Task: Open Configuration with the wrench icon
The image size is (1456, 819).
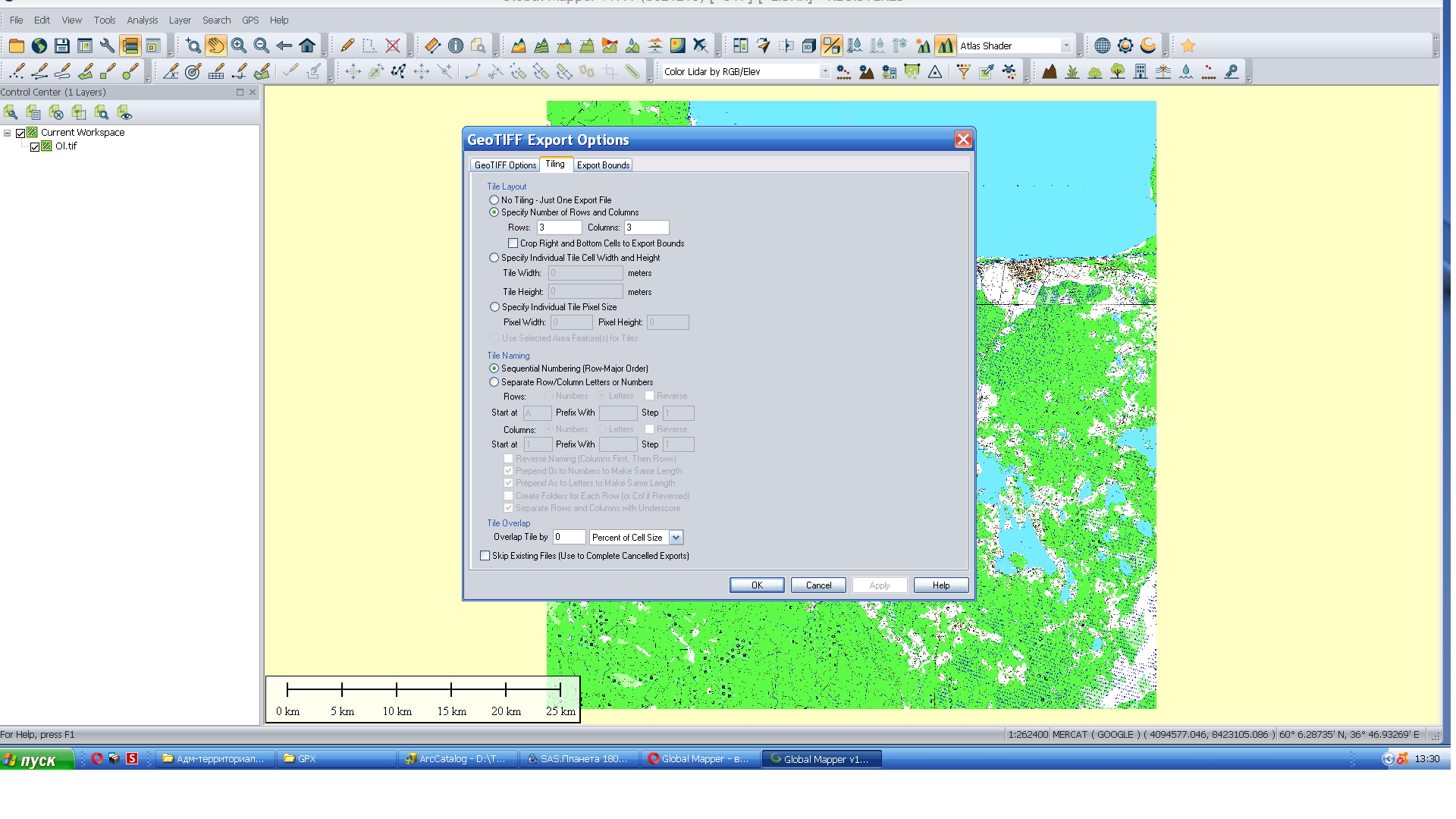Action: (x=107, y=46)
